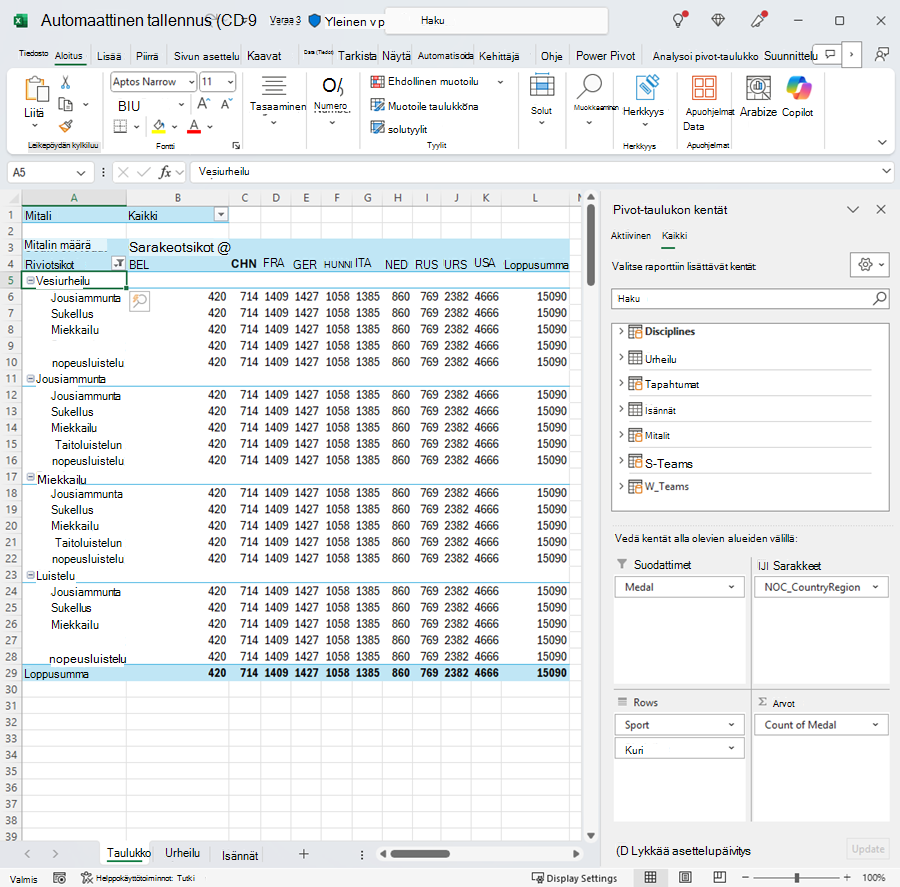
Task: Switch to the Urheilu sheet tab
Action: click(x=183, y=853)
